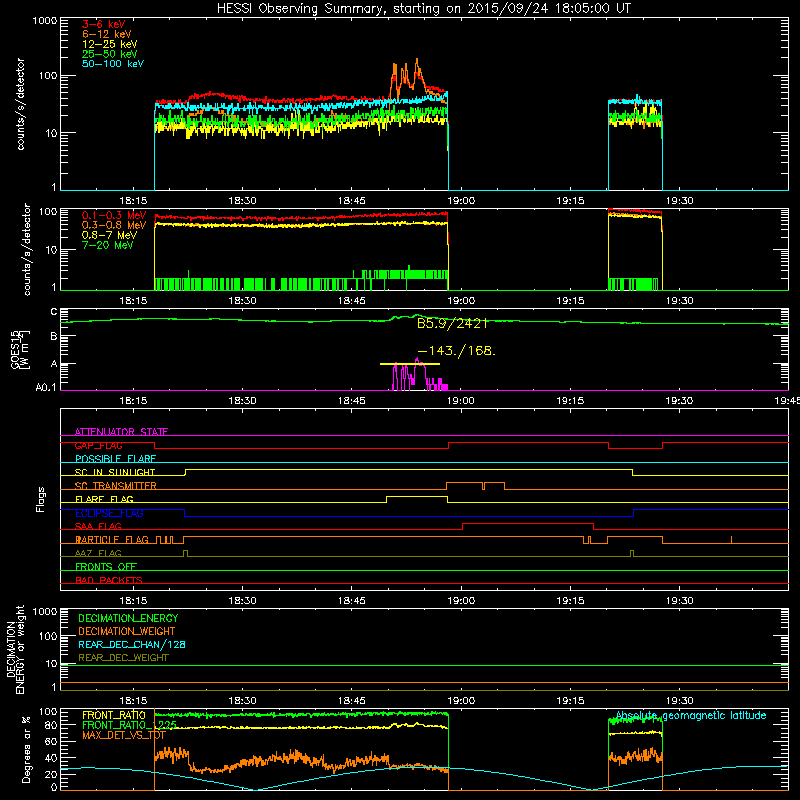Select the SAA_FLAG label

coord(98,526)
